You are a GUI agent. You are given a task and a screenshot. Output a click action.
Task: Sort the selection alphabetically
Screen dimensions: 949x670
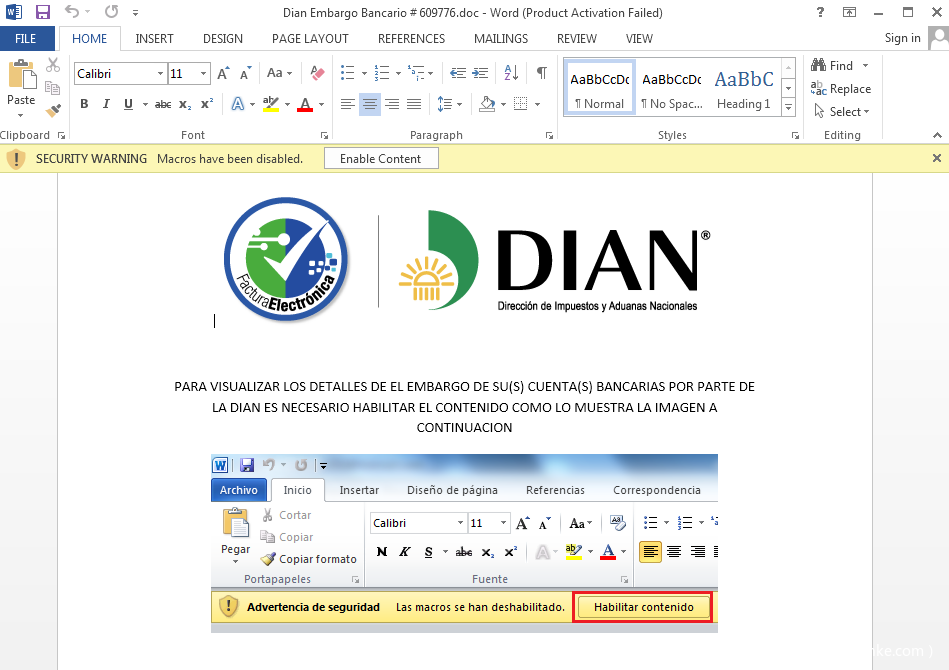coord(511,73)
